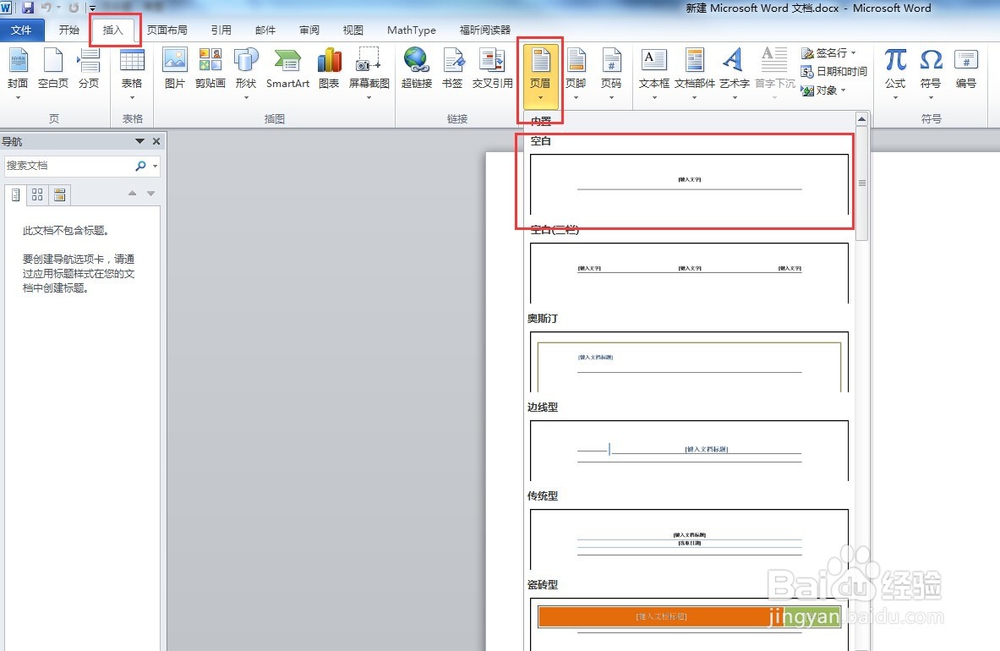Click next search result arrow in navigation pane

coord(151,193)
